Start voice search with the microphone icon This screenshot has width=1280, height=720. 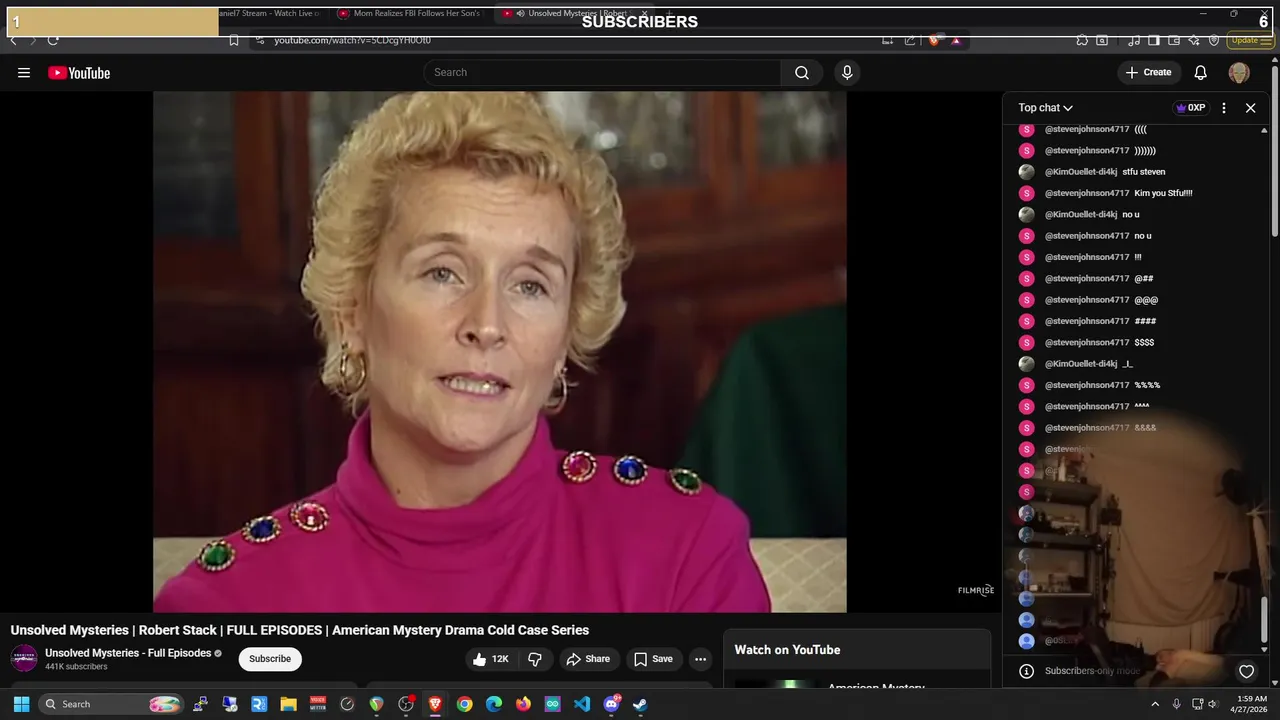[x=847, y=73]
